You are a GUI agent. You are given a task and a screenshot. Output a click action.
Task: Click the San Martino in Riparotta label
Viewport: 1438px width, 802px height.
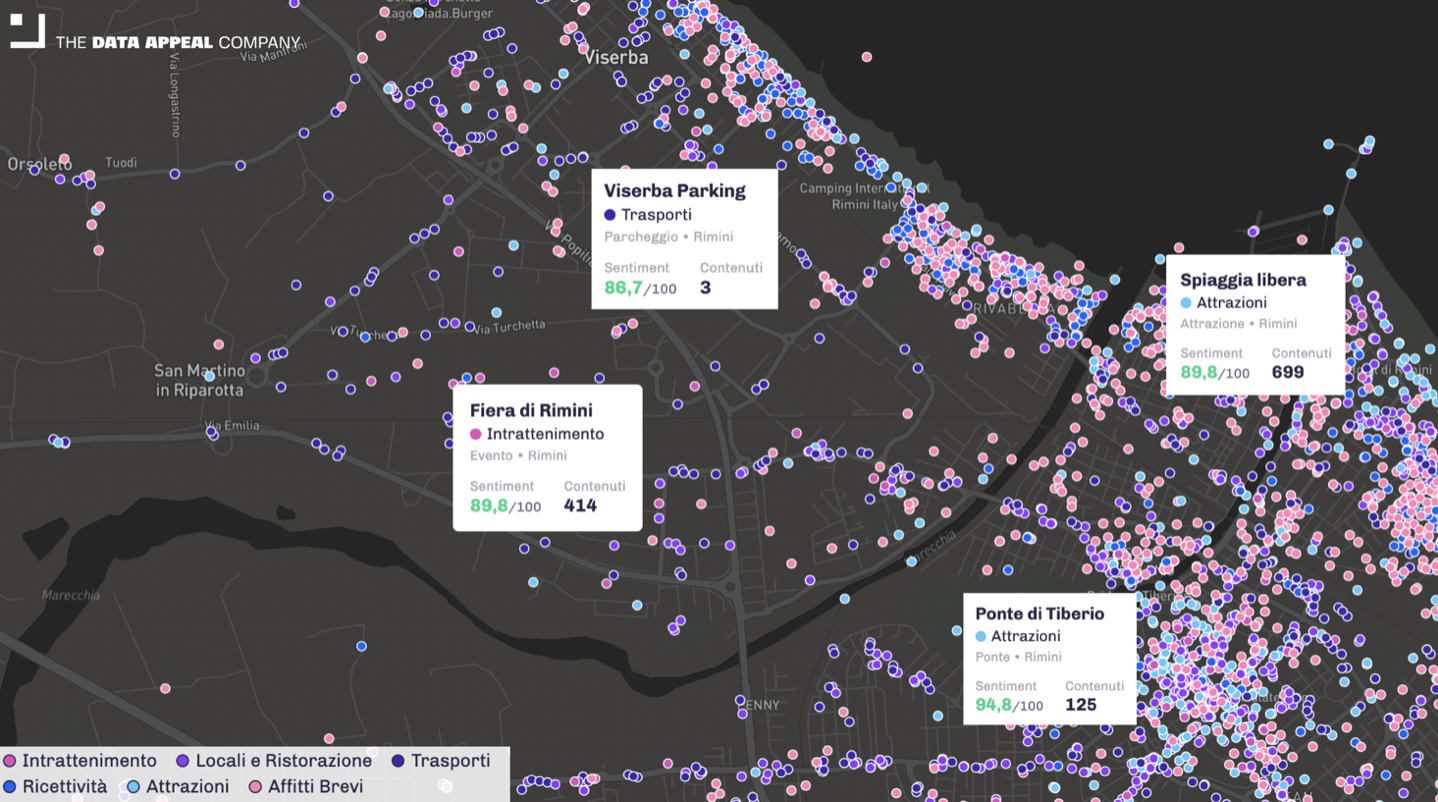pyautogui.click(x=199, y=380)
